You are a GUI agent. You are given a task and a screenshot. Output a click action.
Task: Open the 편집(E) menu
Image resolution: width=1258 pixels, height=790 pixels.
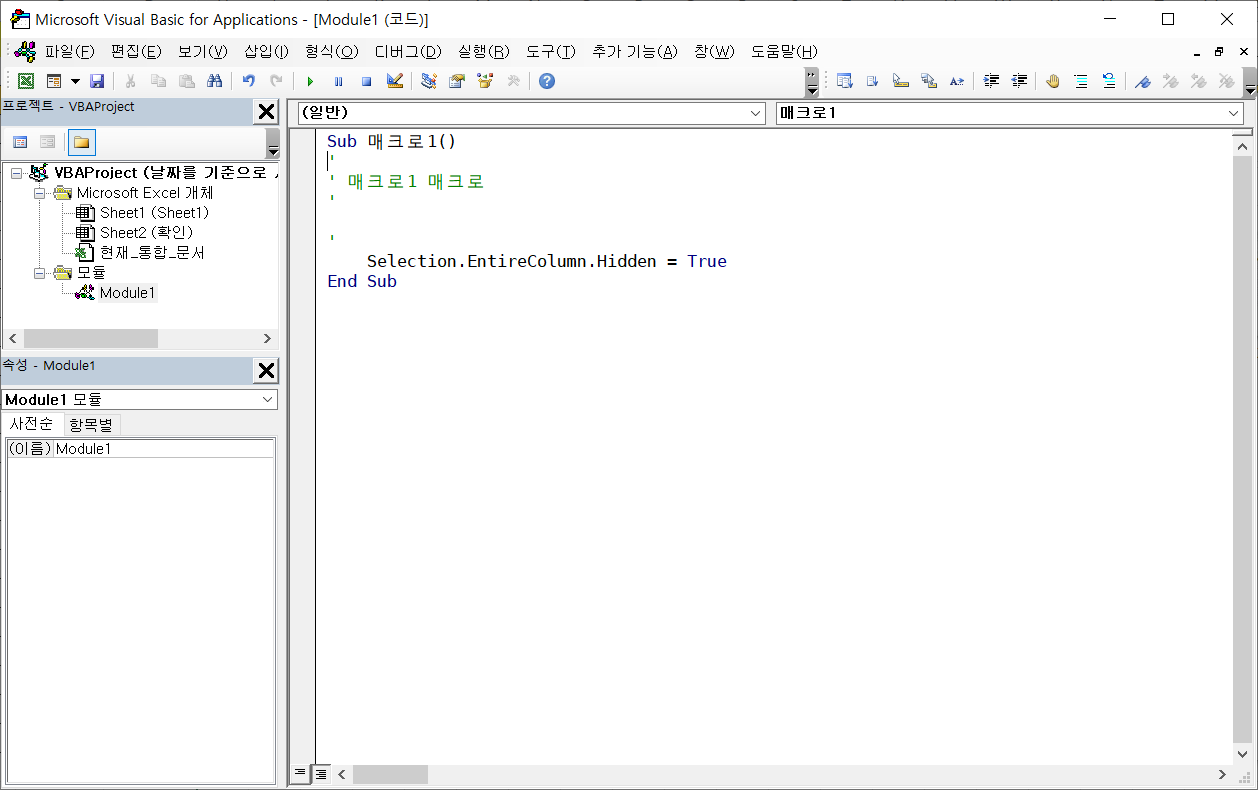[x=136, y=51]
